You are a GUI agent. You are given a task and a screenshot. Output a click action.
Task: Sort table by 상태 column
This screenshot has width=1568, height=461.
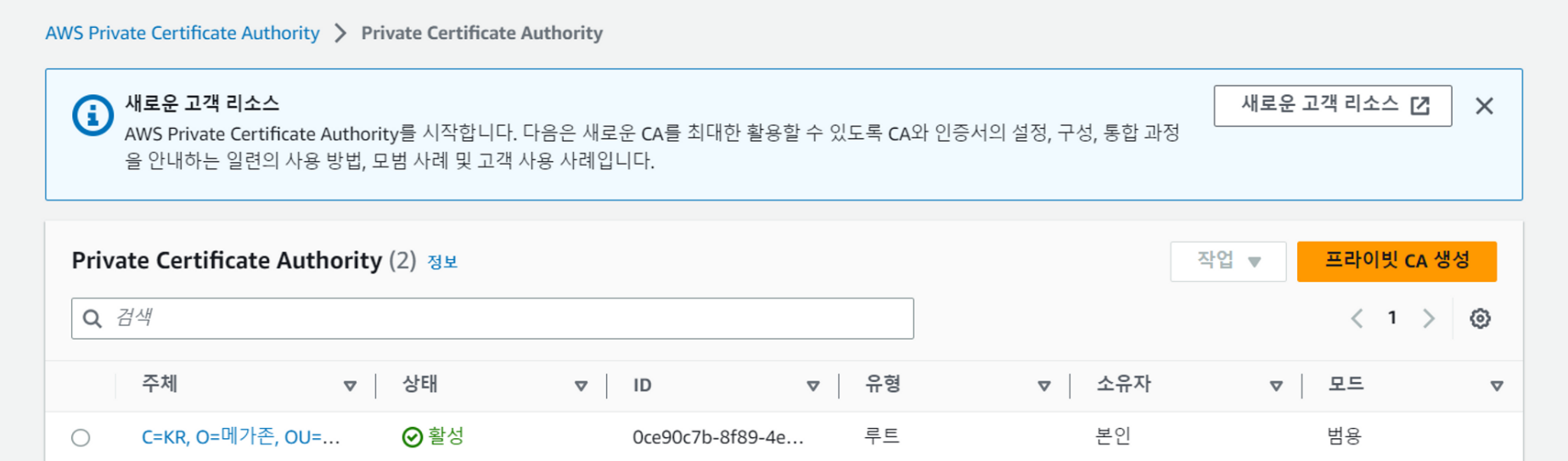(x=581, y=385)
